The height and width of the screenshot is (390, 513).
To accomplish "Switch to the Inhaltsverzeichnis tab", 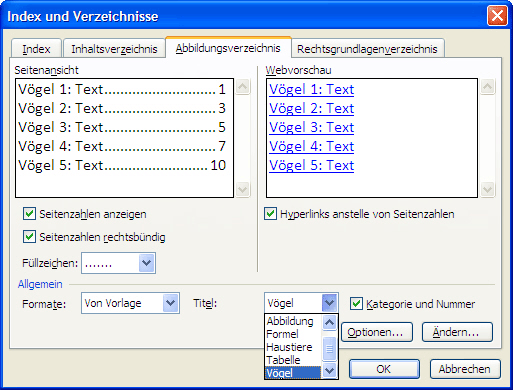I will (114, 49).
